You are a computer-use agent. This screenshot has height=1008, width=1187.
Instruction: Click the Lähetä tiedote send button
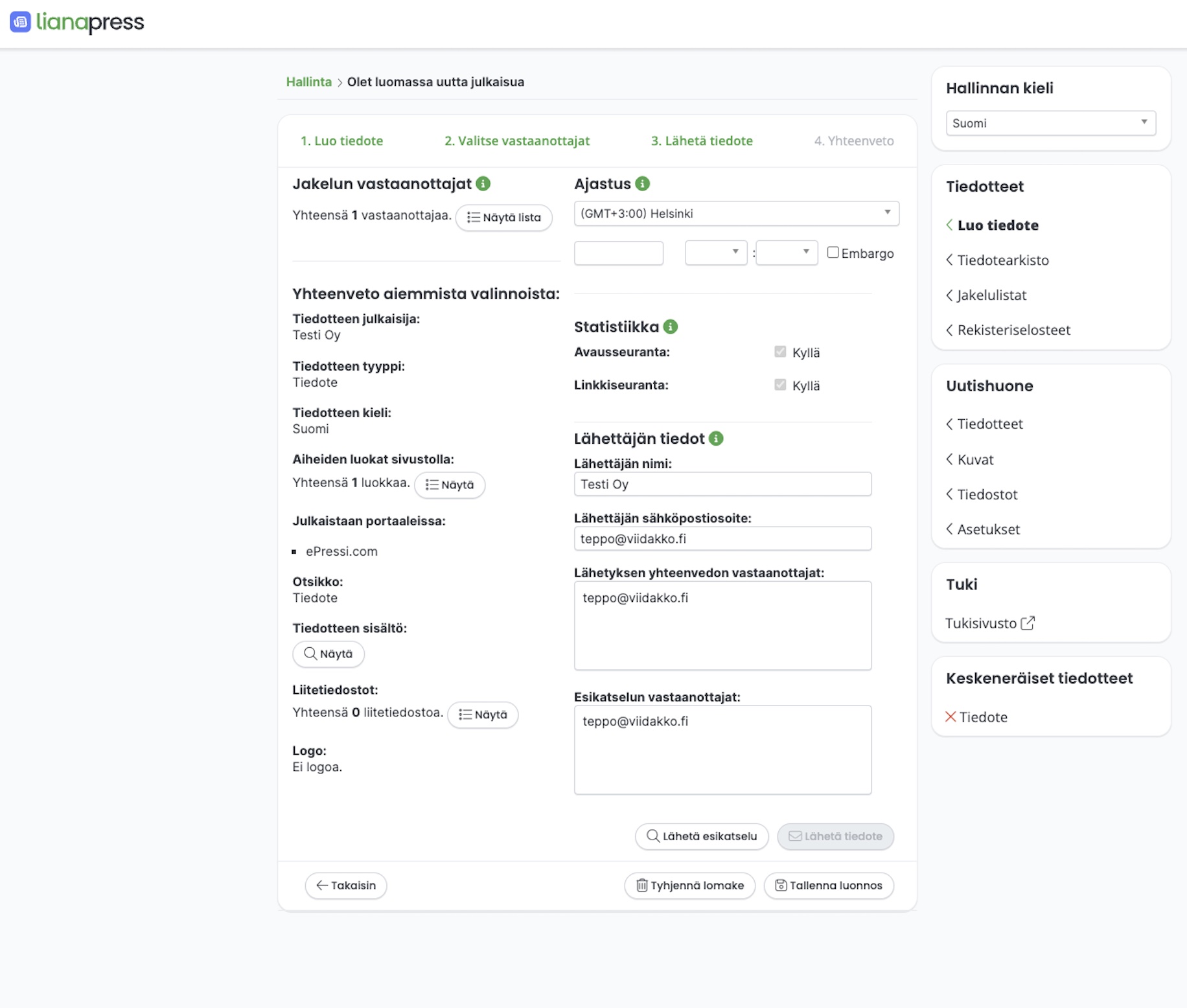[x=836, y=836]
